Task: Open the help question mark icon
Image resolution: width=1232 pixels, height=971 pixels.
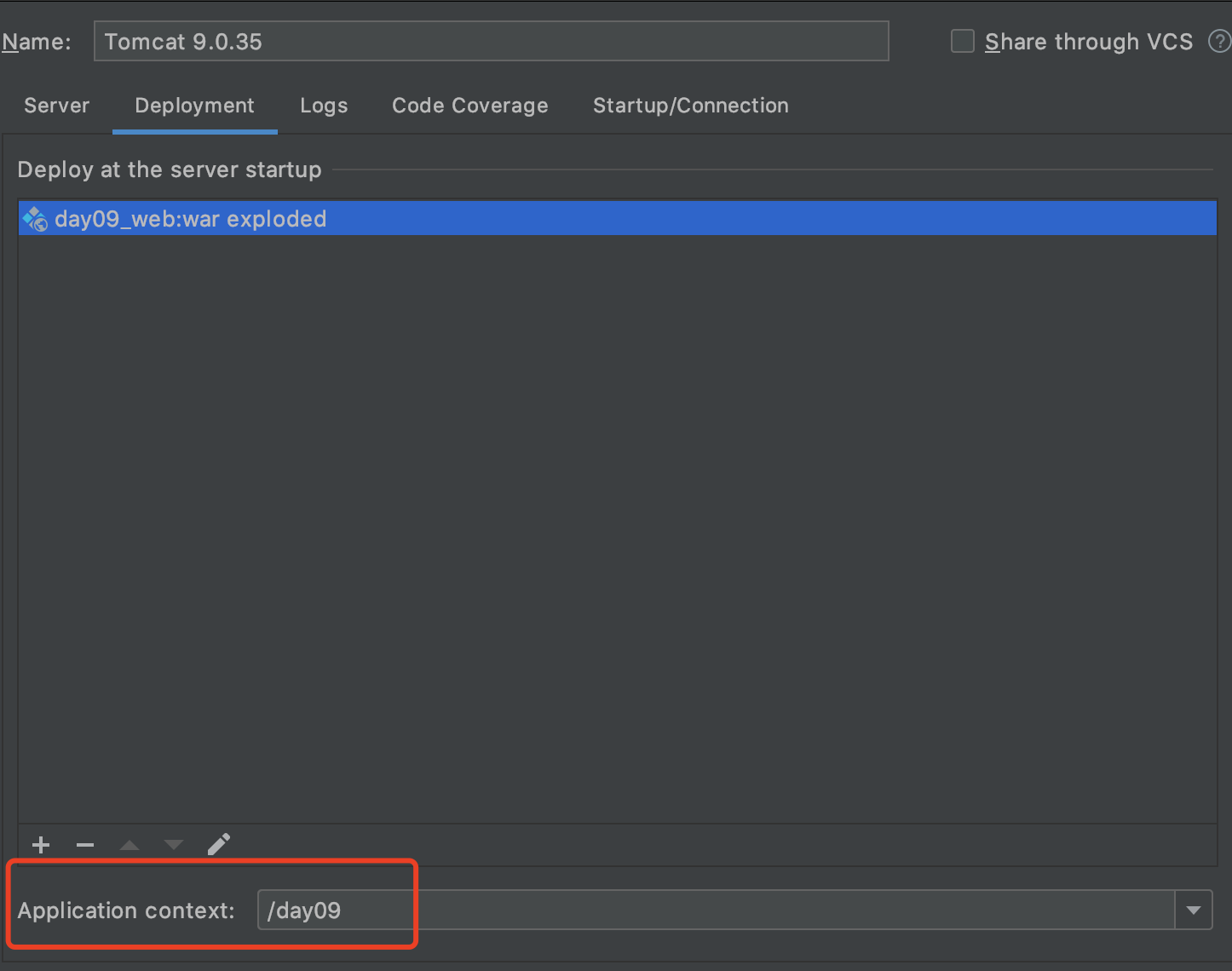Action: coord(1220,41)
